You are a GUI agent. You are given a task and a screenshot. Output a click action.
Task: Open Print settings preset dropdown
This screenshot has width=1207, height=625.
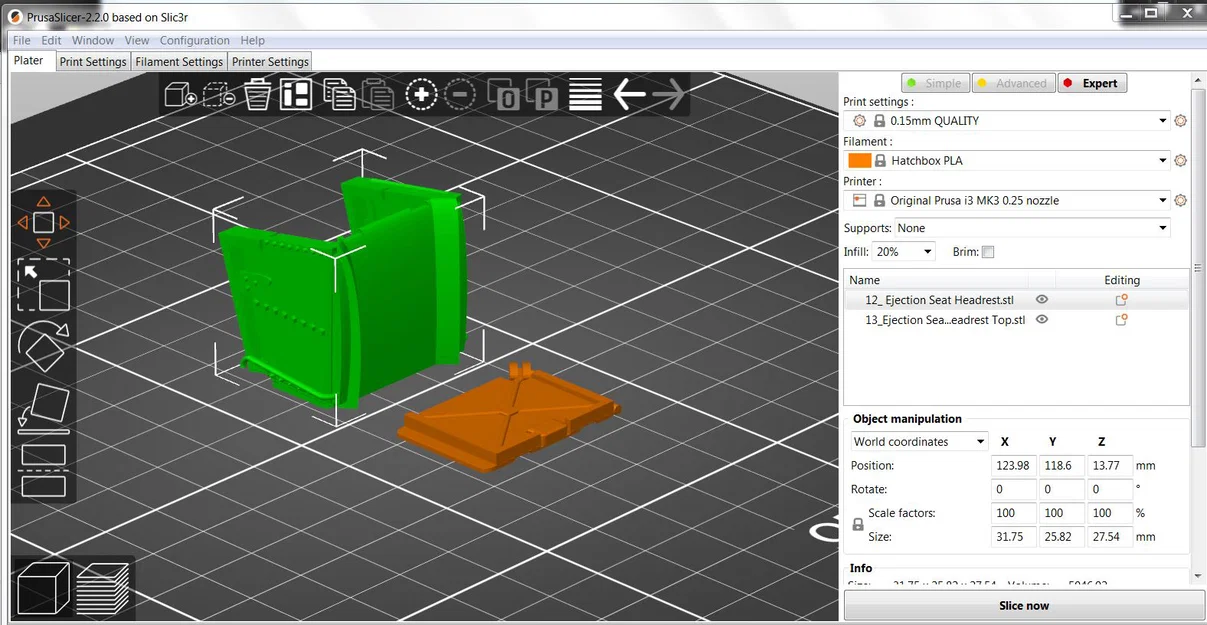[1007, 121]
